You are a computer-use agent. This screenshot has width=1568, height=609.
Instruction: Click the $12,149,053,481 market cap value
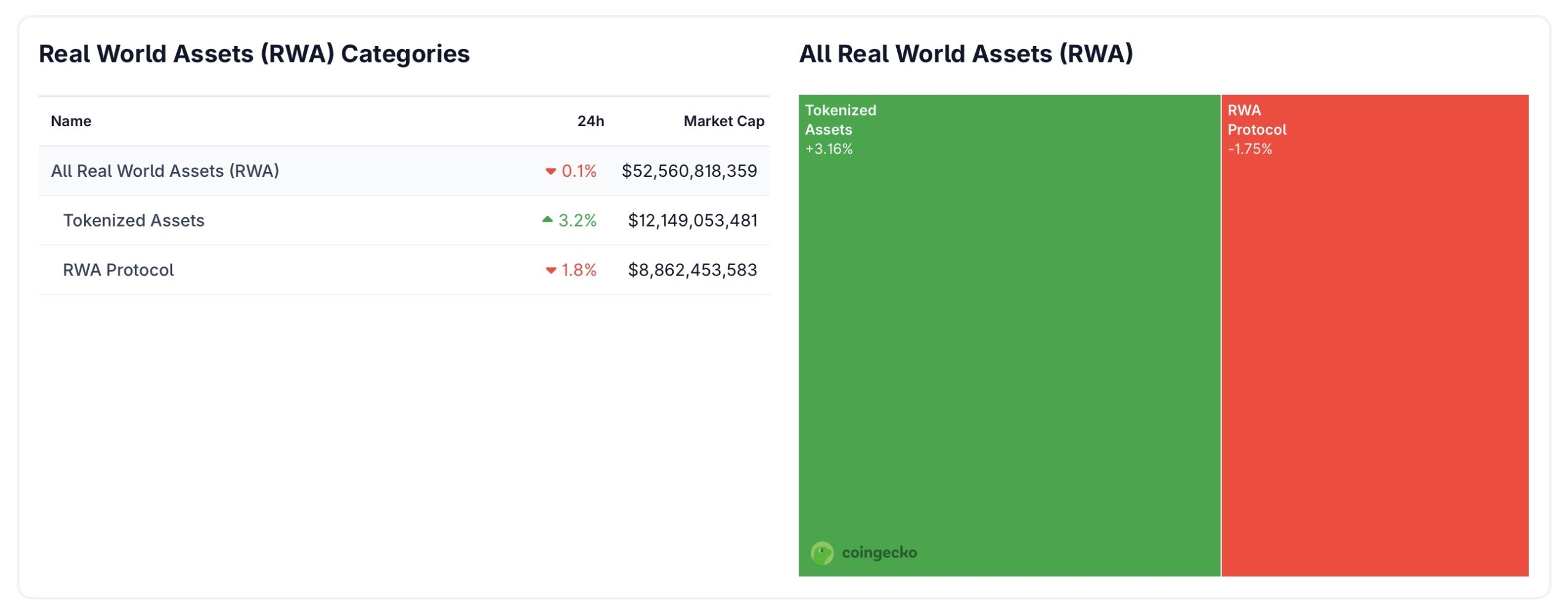693,220
